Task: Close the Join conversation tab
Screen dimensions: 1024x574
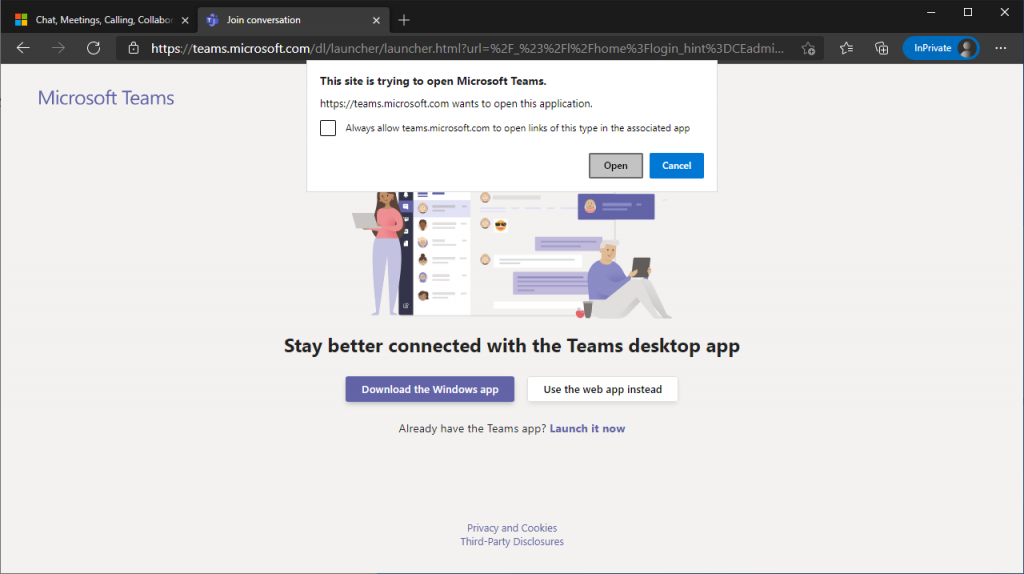Action: click(376, 20)
